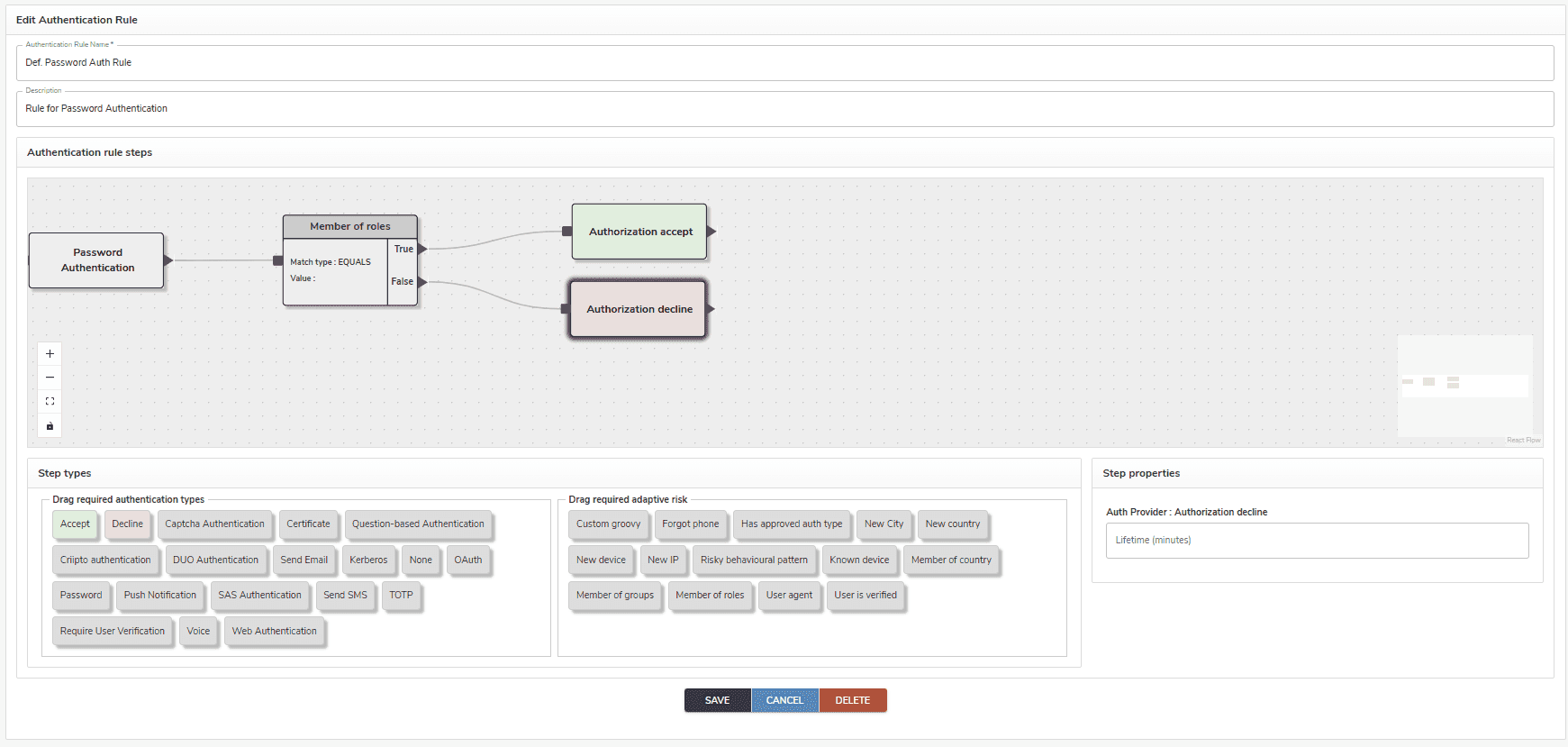This screenshot has width=1568, height=747.
Task: Delete this authentication rule
Action: [x=852, y=700]
